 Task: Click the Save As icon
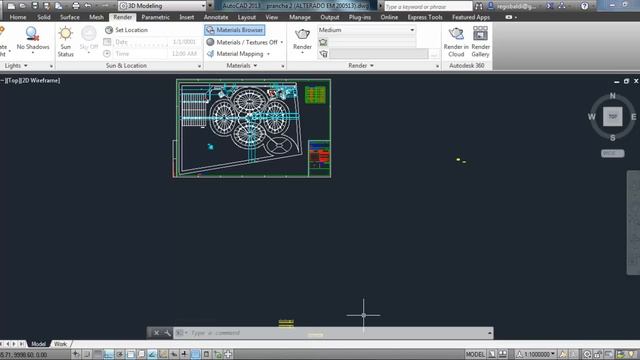tap(47, 6)
